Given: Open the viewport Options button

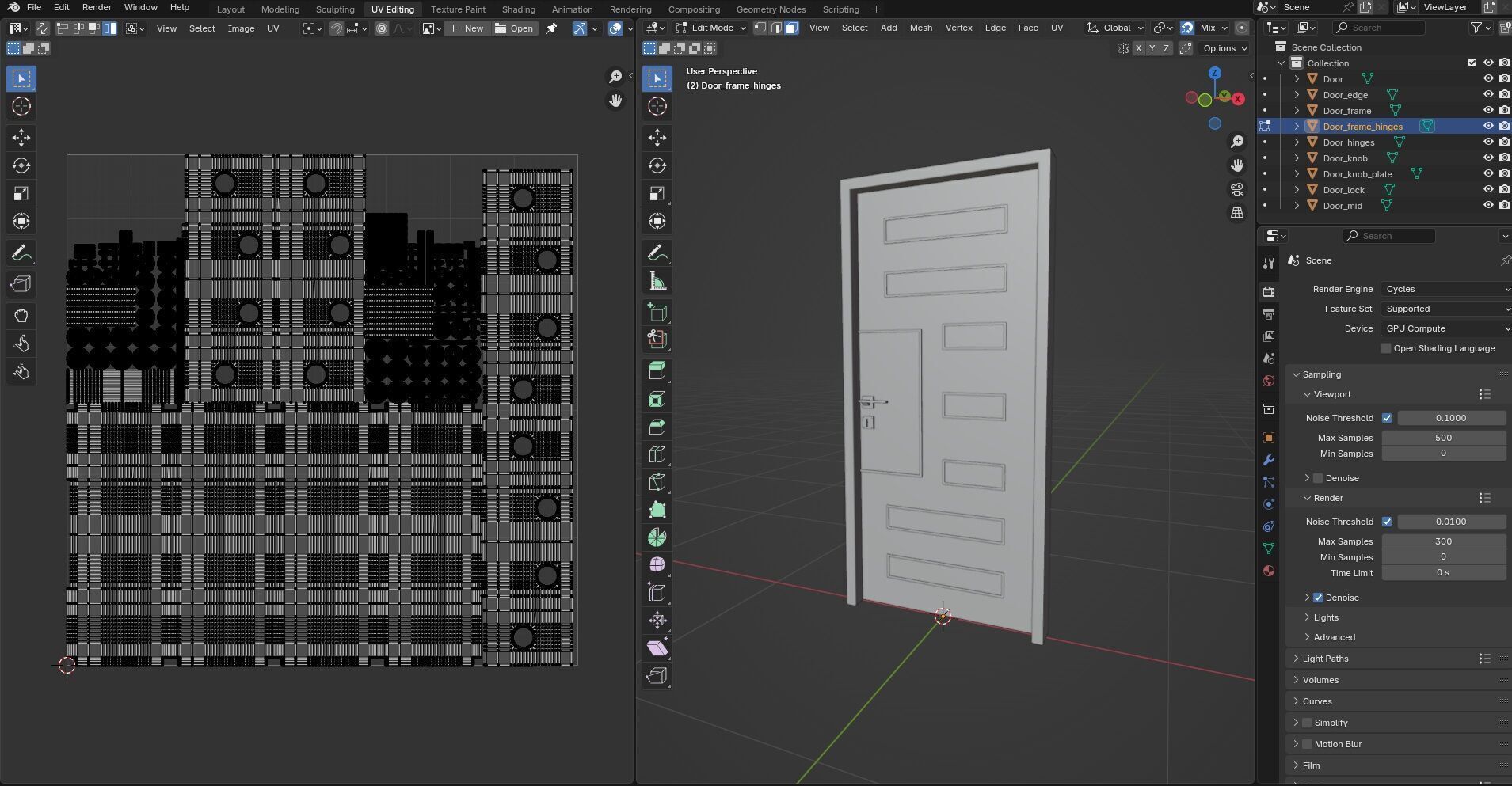Looking at the screenshot, I should click(x=1224, y=48).
